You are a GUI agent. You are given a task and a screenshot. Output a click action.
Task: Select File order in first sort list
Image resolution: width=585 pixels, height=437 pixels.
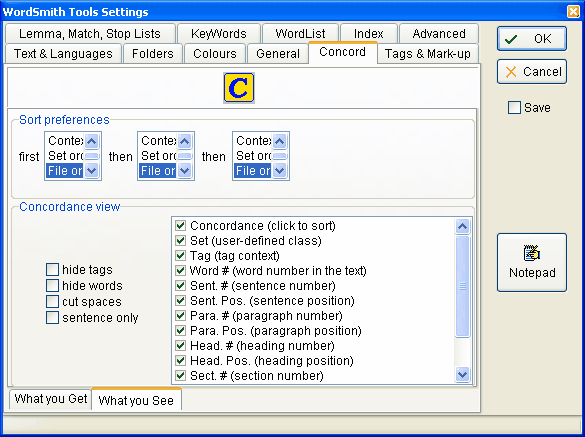65,171
